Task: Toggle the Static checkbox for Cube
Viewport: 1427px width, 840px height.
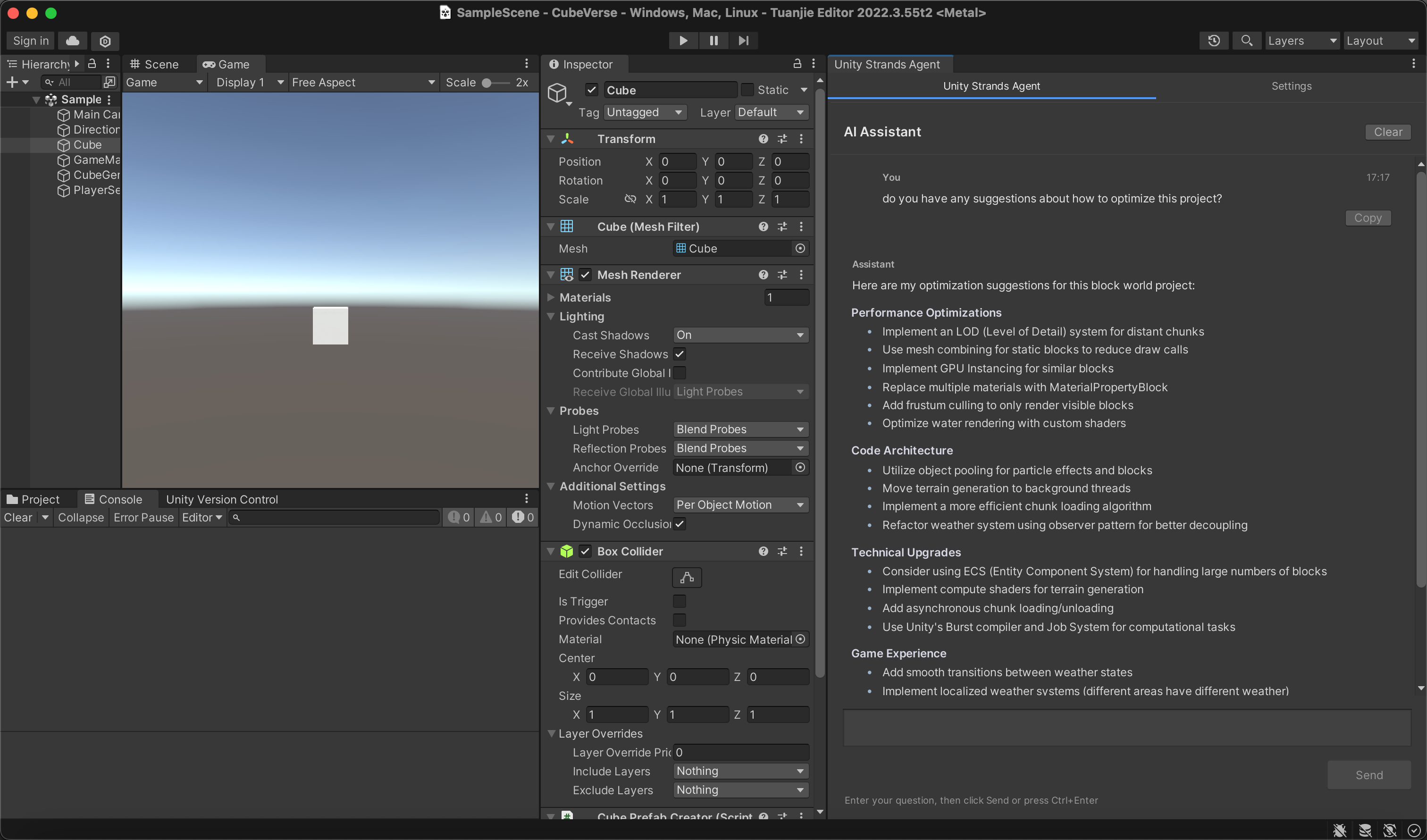Action: [747, 90]
